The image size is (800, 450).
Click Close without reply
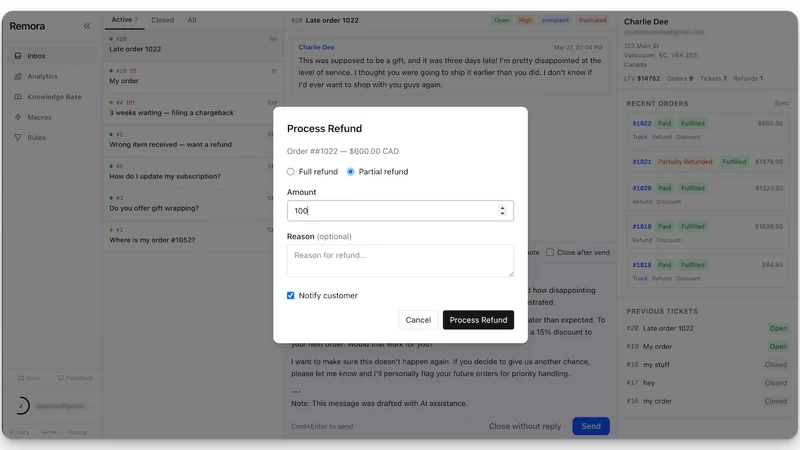tap(524, 426)
